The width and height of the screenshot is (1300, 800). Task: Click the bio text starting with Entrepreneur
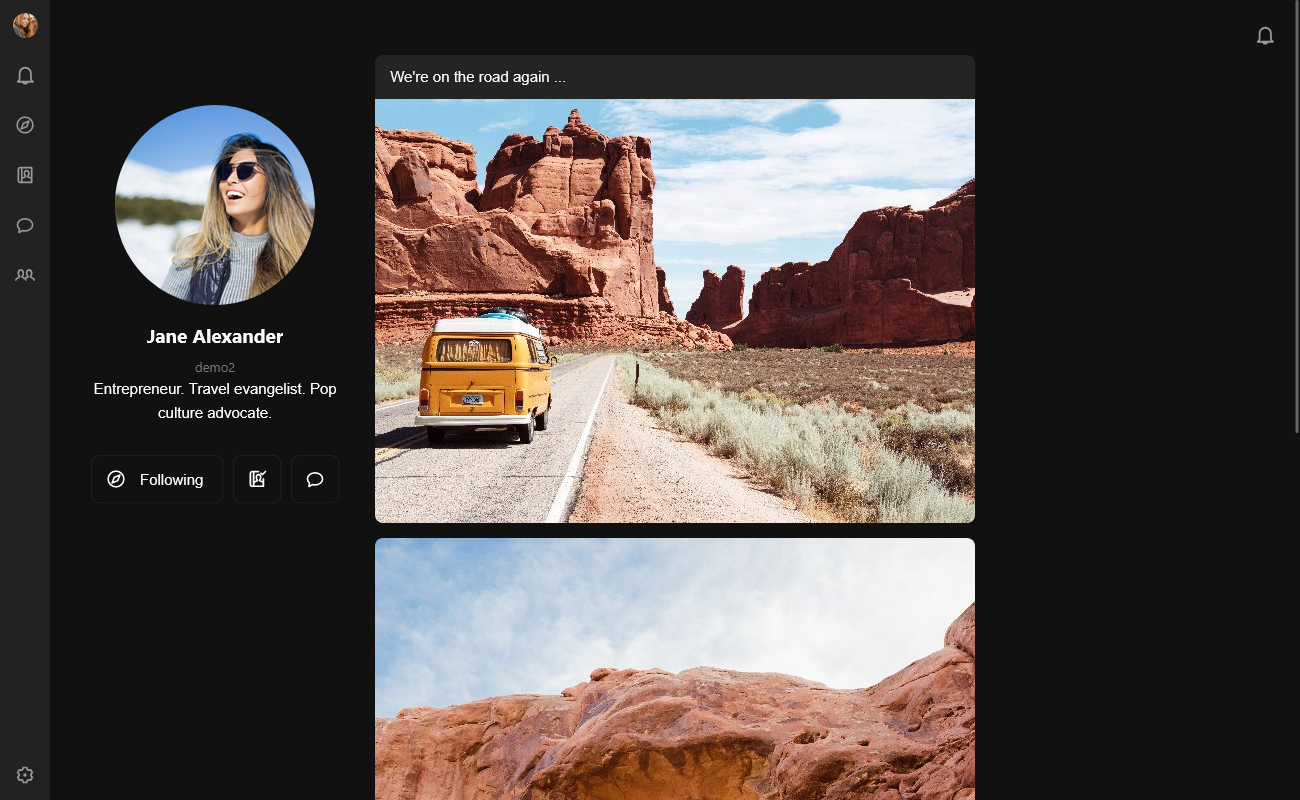pos(215,400)
